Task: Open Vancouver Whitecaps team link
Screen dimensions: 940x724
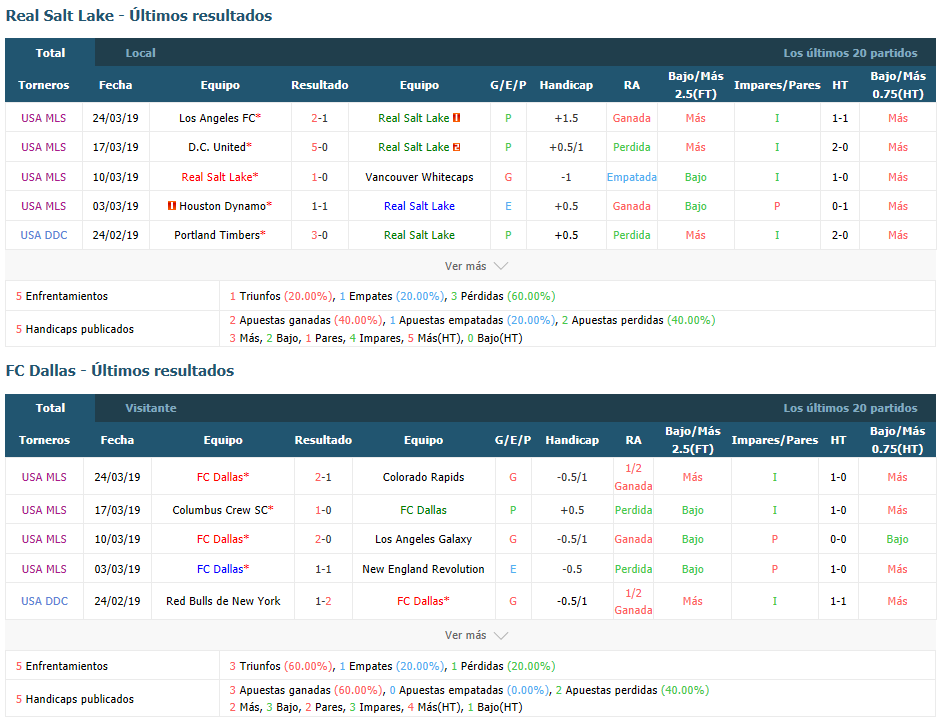Action: click(419, 177)
